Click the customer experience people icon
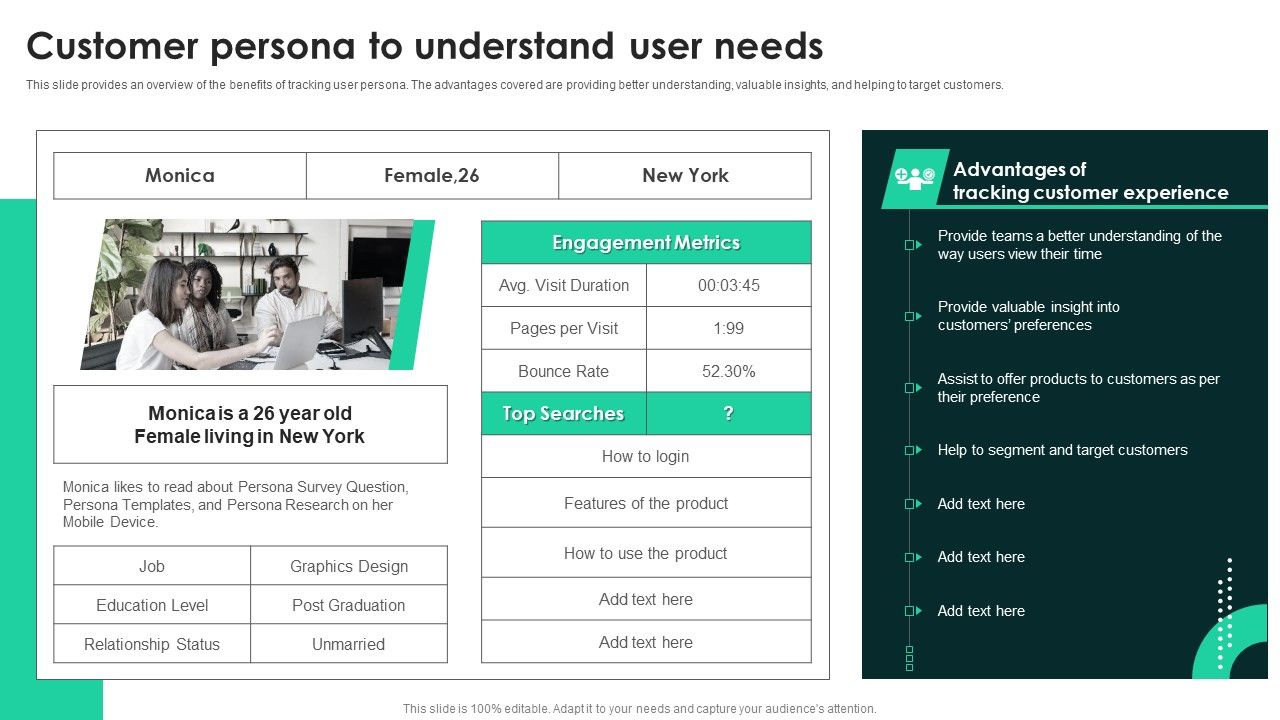The height and width of the screenshot is (720, 1280). coord(914,177)
